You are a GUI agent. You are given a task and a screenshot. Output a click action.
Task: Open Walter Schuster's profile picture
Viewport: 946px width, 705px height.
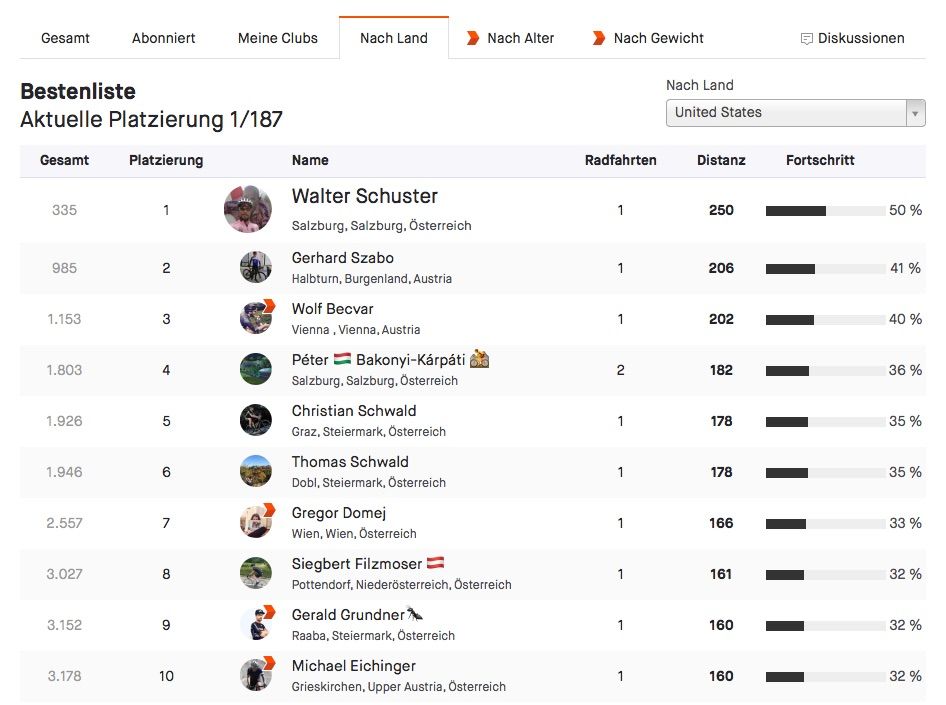(248, 210)
